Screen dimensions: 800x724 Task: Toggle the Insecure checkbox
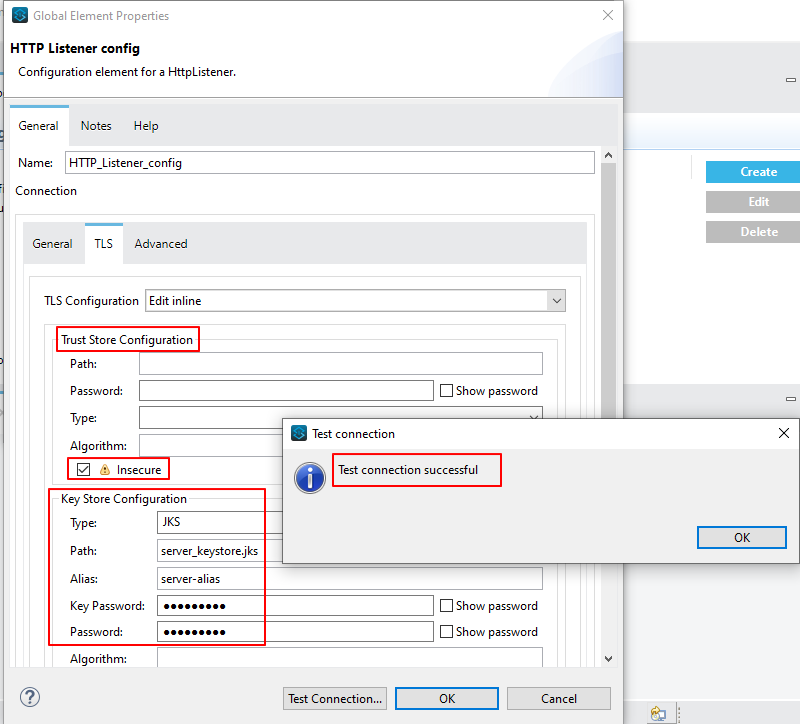pos(84,470)
